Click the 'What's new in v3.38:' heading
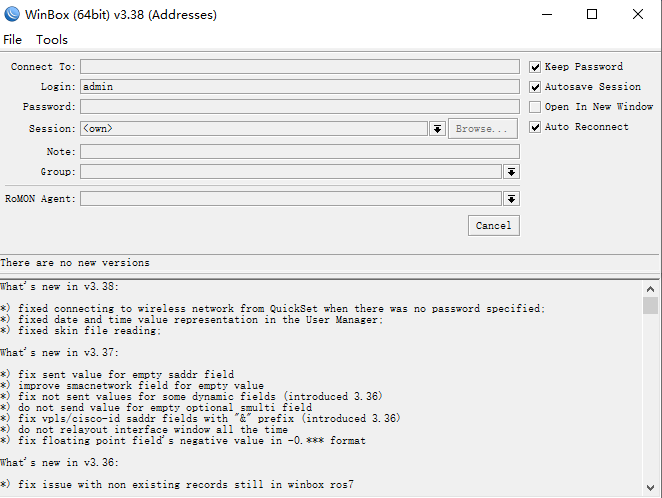This screenshot has width=662, height=498. (59, 287)
